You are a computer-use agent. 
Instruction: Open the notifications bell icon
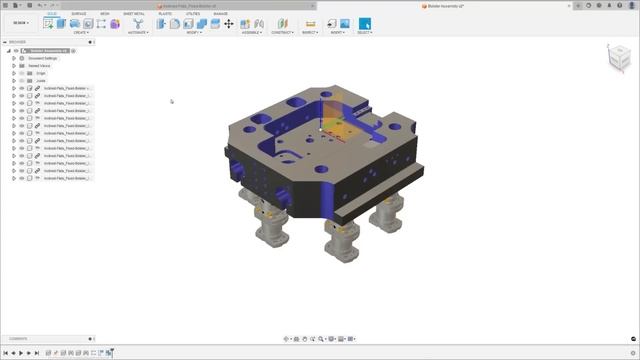(x=609, y=6)
